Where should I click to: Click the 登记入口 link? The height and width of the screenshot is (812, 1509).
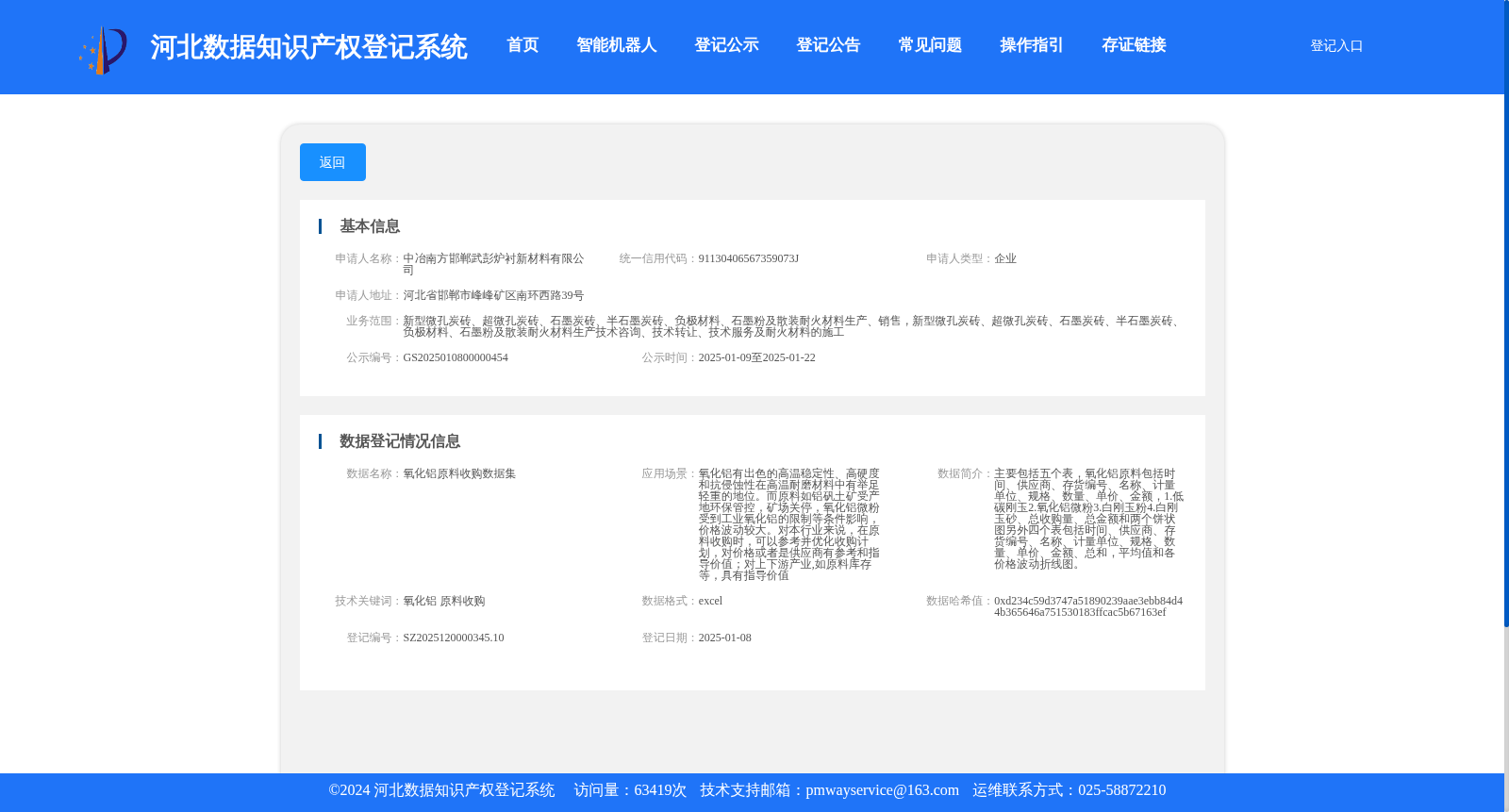1336,45
